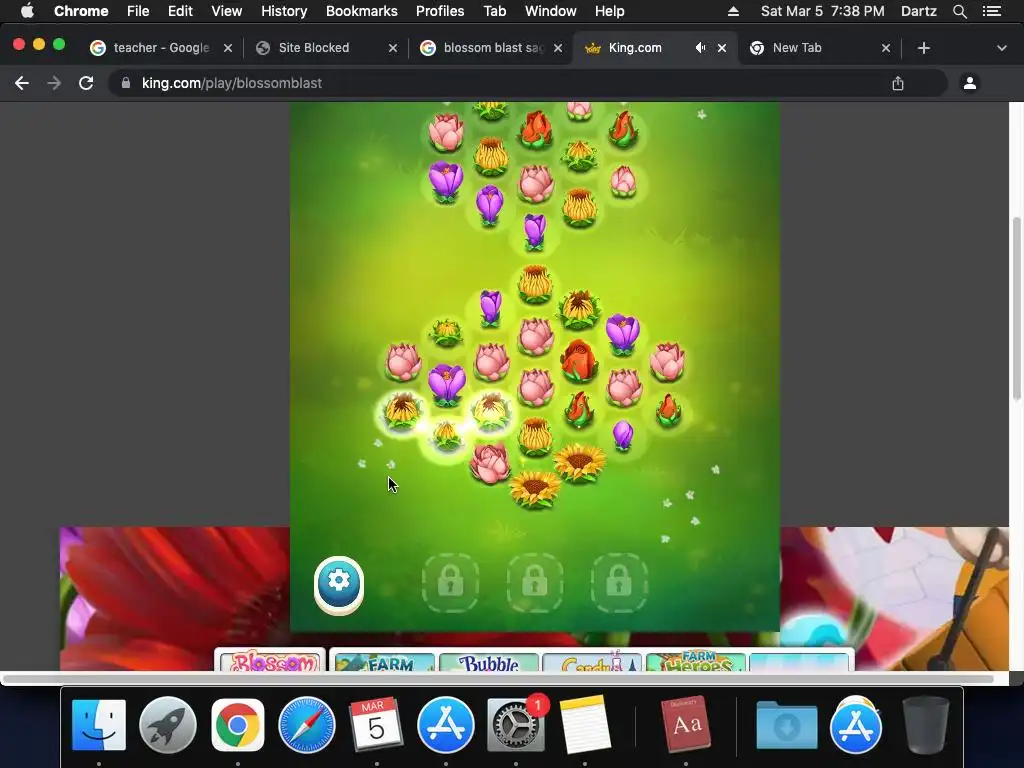
Task: Open Spotlight search magnifier icon
Action: 959,11
